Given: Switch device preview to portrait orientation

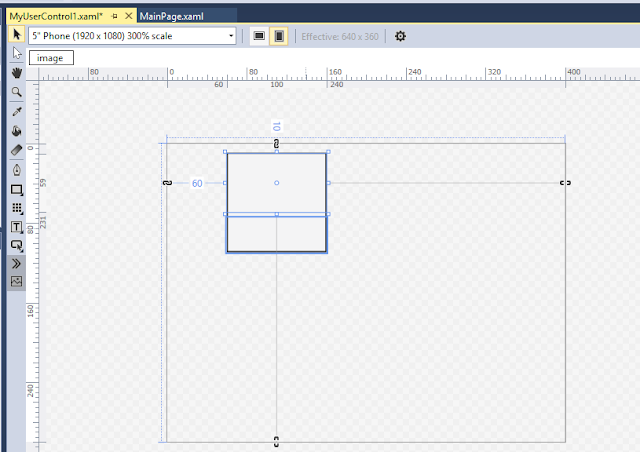Looking at the screenshot, I should (x=279, y=36).
